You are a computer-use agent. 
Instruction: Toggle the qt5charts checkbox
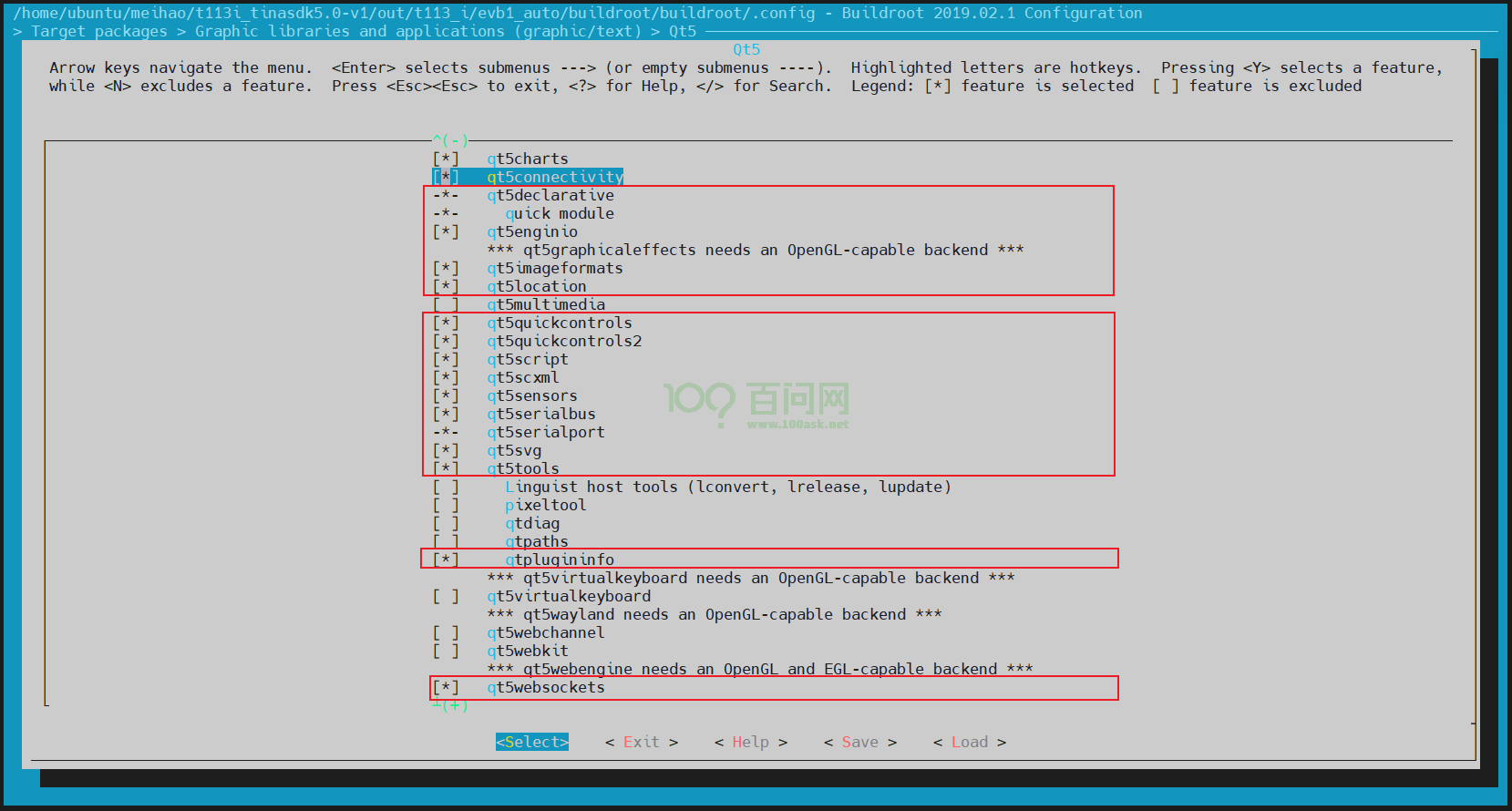446,159
